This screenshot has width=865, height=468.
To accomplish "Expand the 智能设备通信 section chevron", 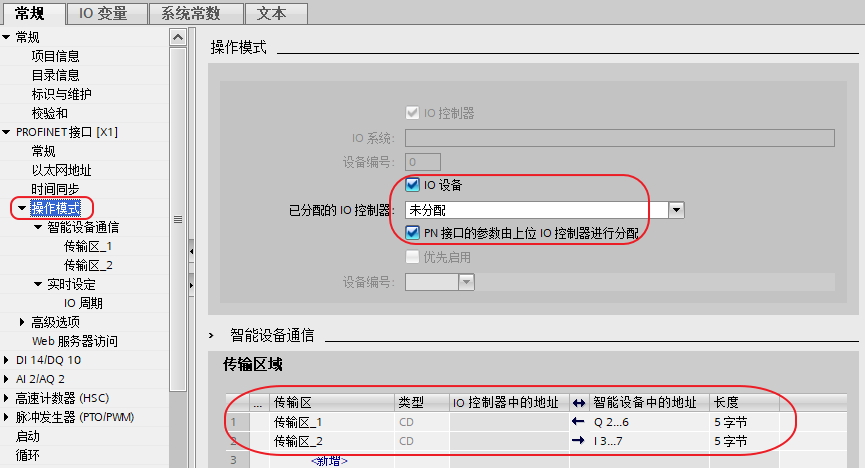I will 211,335.
